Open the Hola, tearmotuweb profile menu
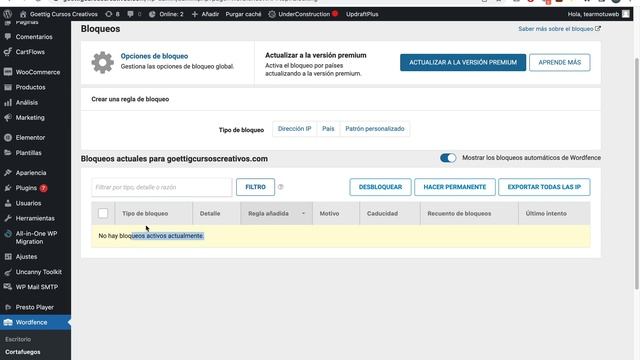Viewport: 640px width, 360px height. pos(598,14)
